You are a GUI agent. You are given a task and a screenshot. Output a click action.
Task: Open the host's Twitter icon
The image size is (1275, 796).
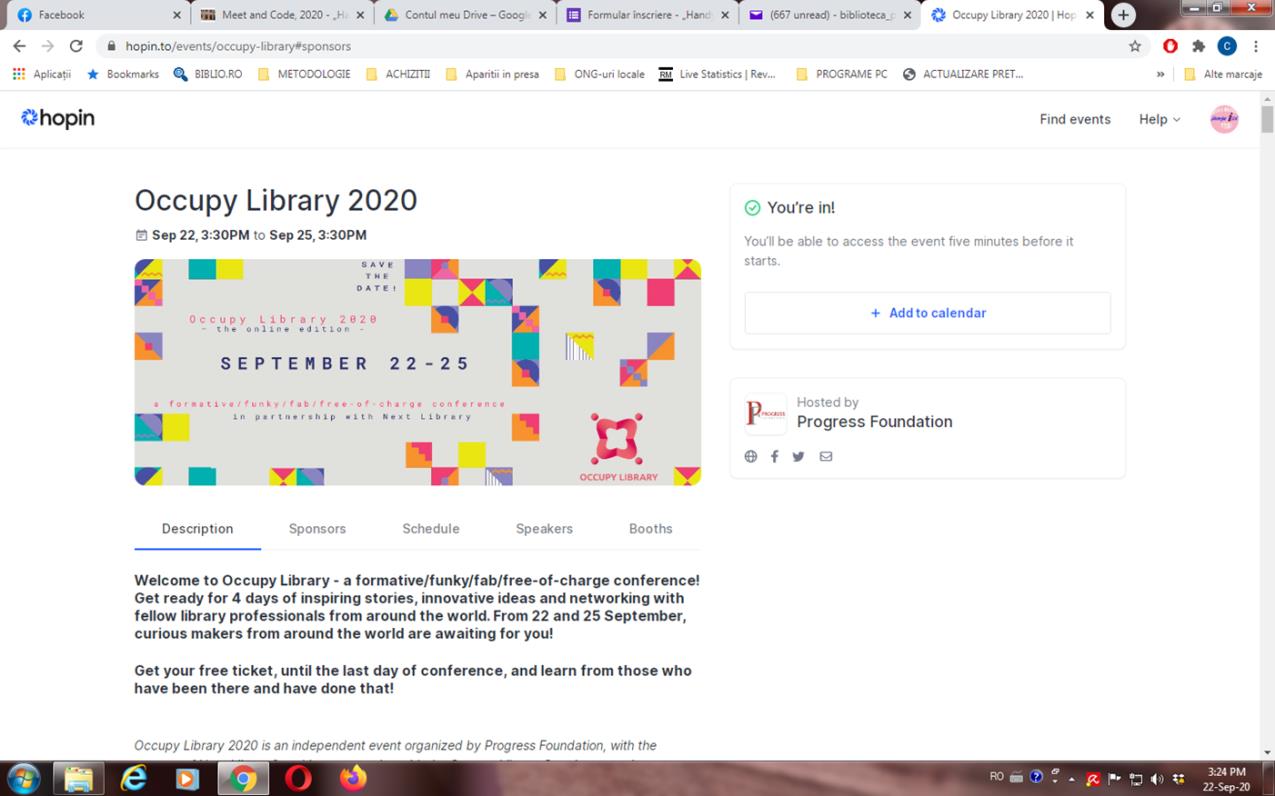[x=798, y=457]
